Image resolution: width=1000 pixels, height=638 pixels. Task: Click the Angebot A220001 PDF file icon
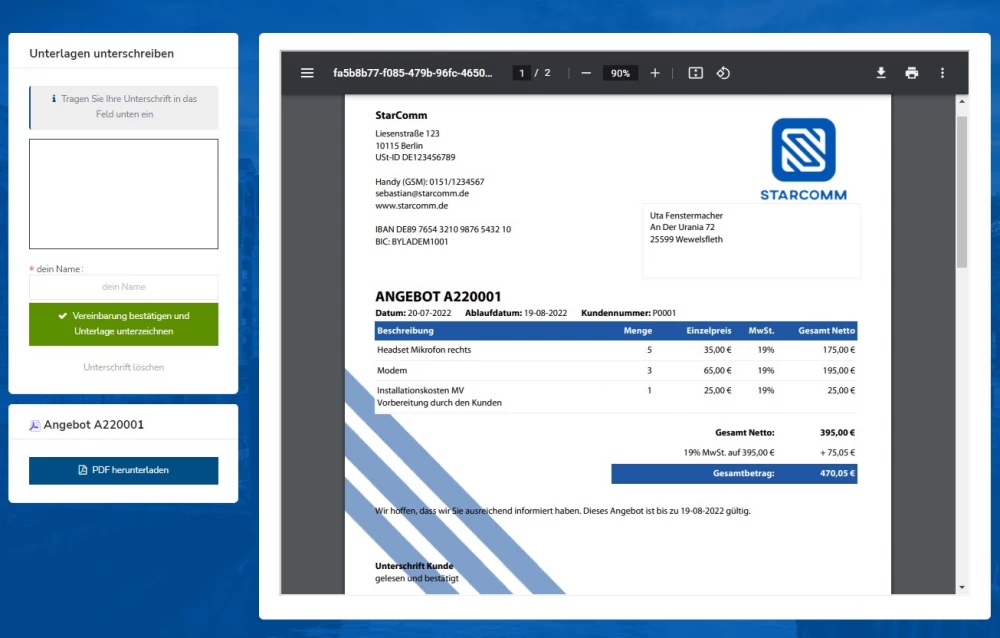click(35, 425)
